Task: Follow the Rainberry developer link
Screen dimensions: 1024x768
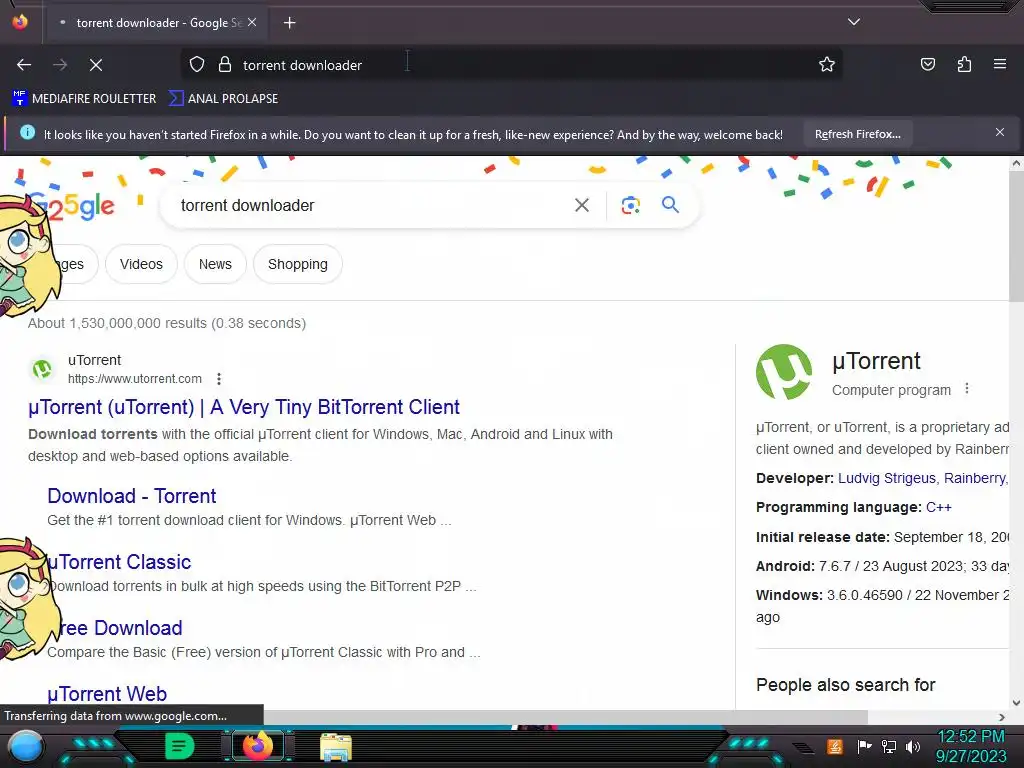Action: [x=976, y=478]
